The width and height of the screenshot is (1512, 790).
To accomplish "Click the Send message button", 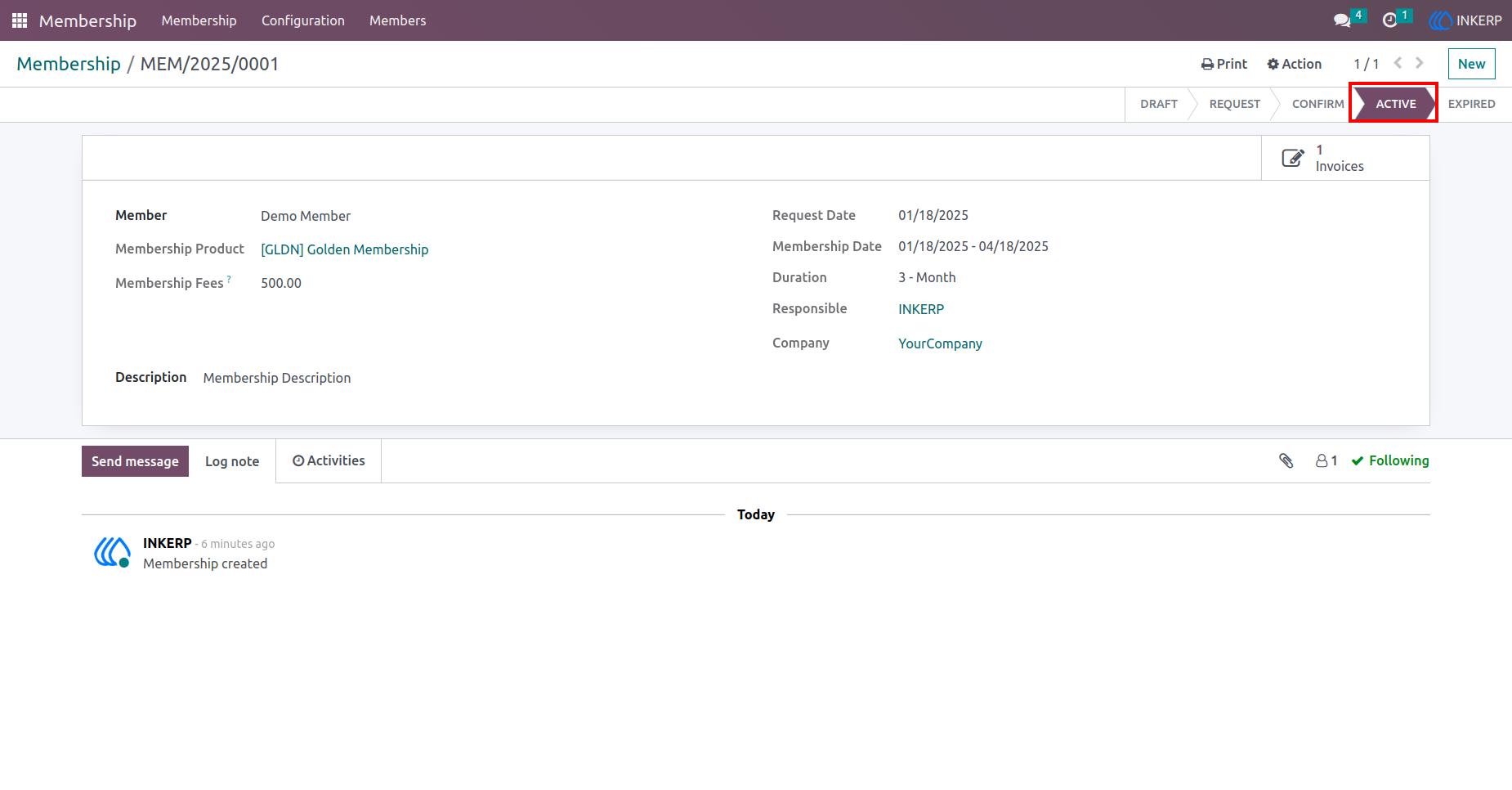I will point(135,461).
